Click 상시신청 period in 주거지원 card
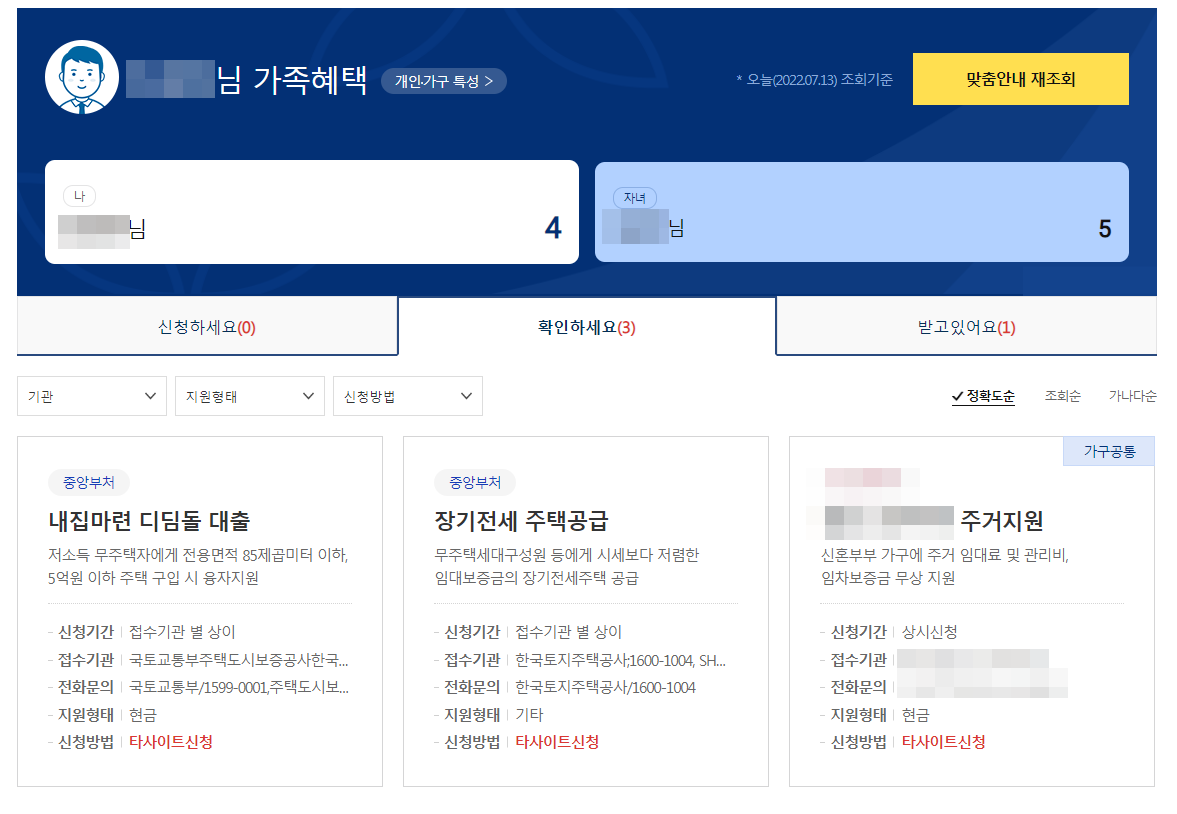The height and width of the screenshot is (814, 1177). (x=929, y=632)
